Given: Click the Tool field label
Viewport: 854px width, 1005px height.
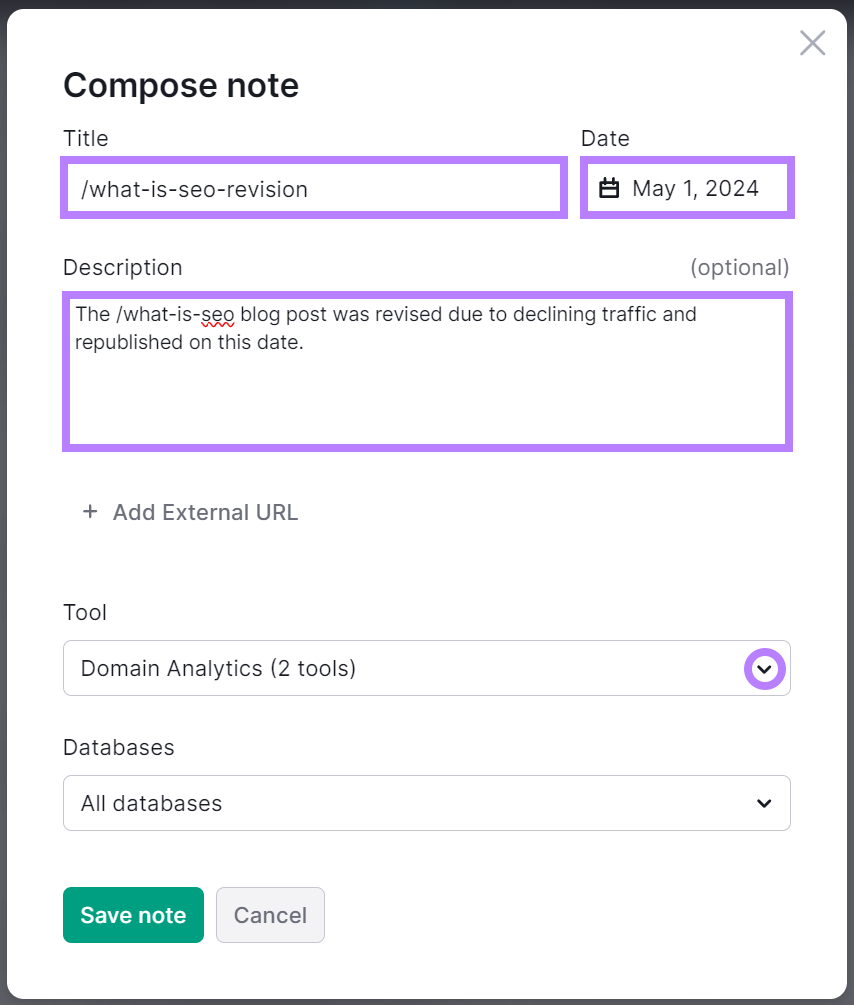Looking at the screenshot, I should [85, 613].
